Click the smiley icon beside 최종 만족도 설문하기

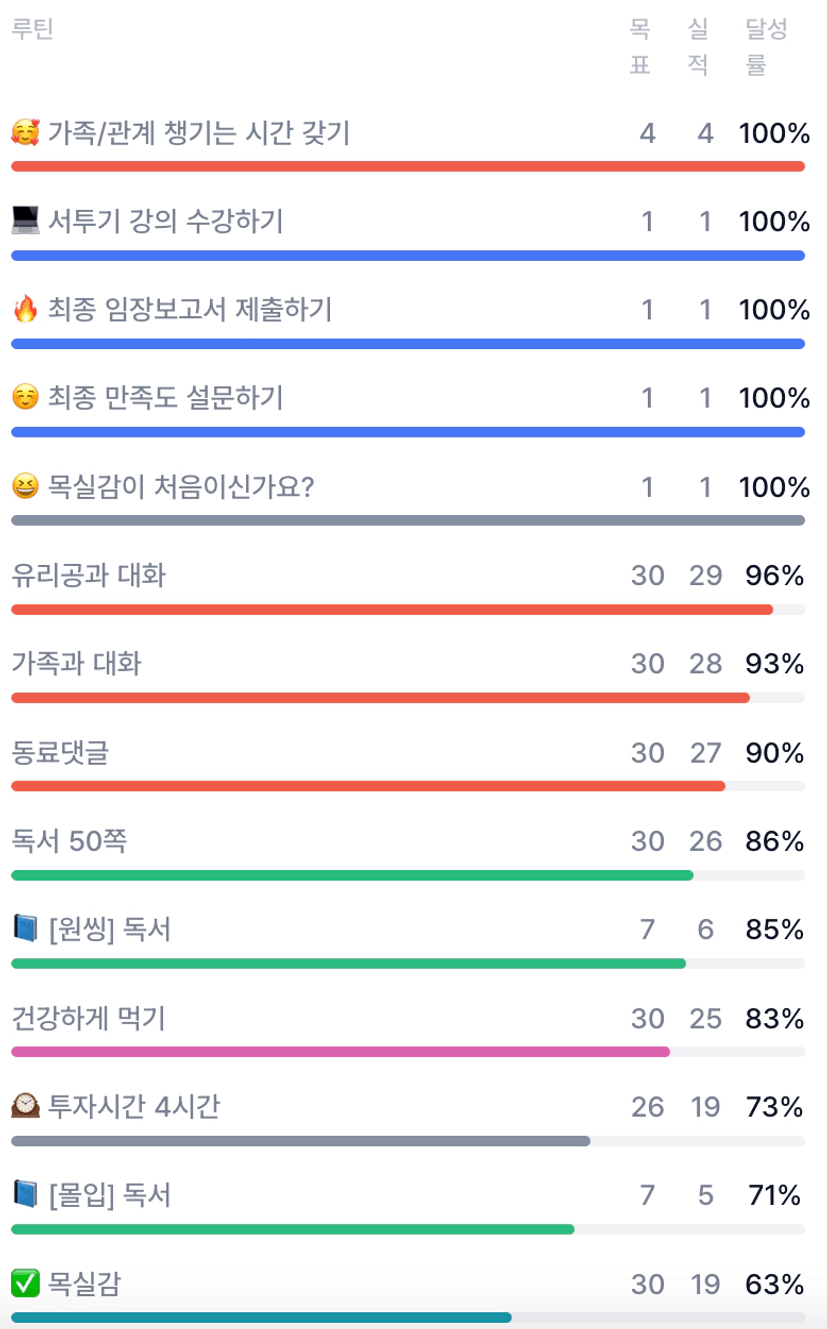click(x=25, y=398)
